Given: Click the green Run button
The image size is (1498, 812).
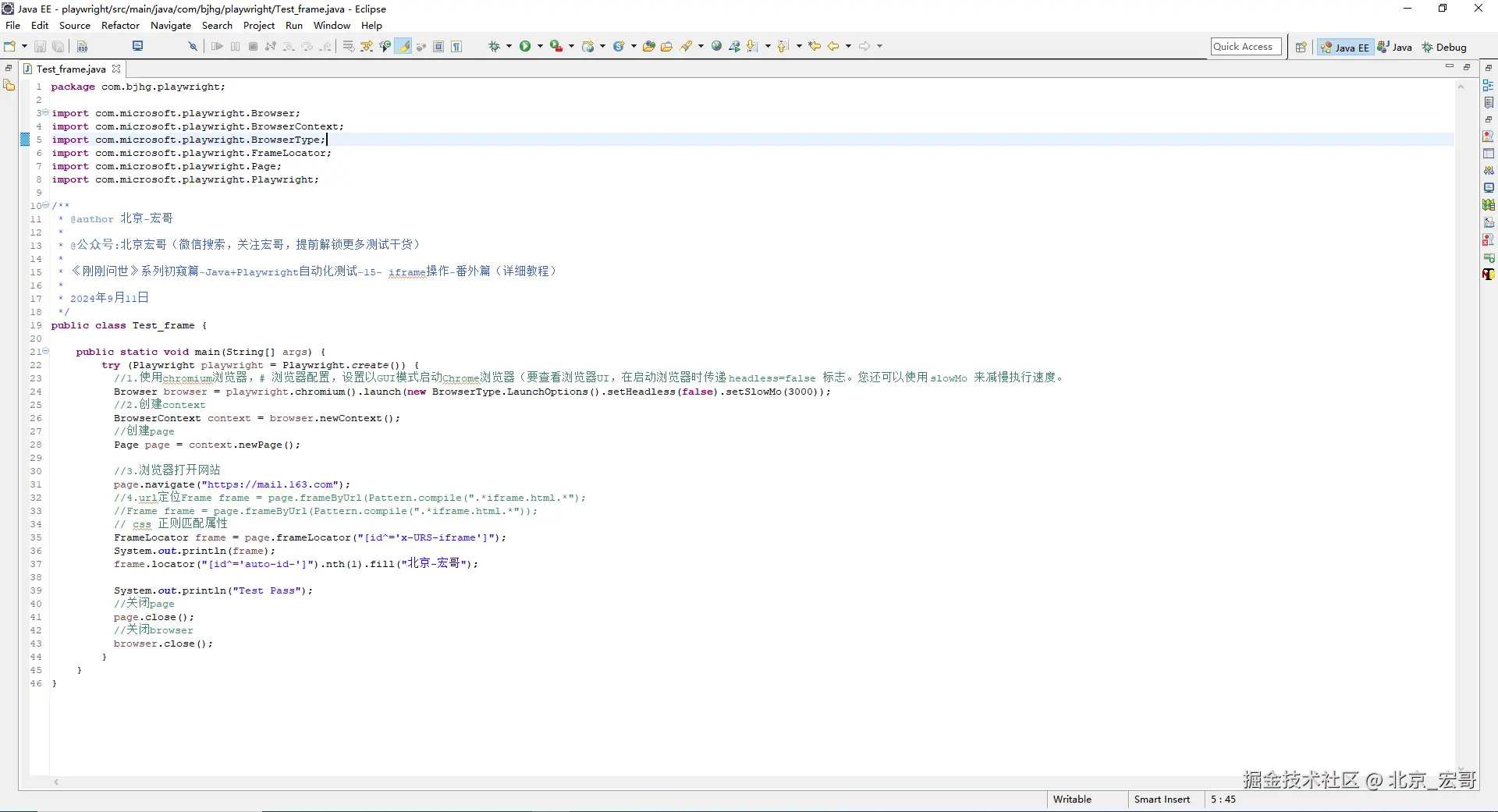Looking at the screenshot, I should pos(525,47).
